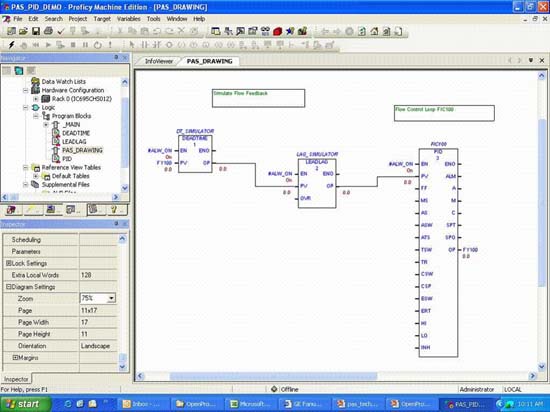Click the red stop-sign toolbar icon
Screen dimensions: 550x412
[277, 32]
